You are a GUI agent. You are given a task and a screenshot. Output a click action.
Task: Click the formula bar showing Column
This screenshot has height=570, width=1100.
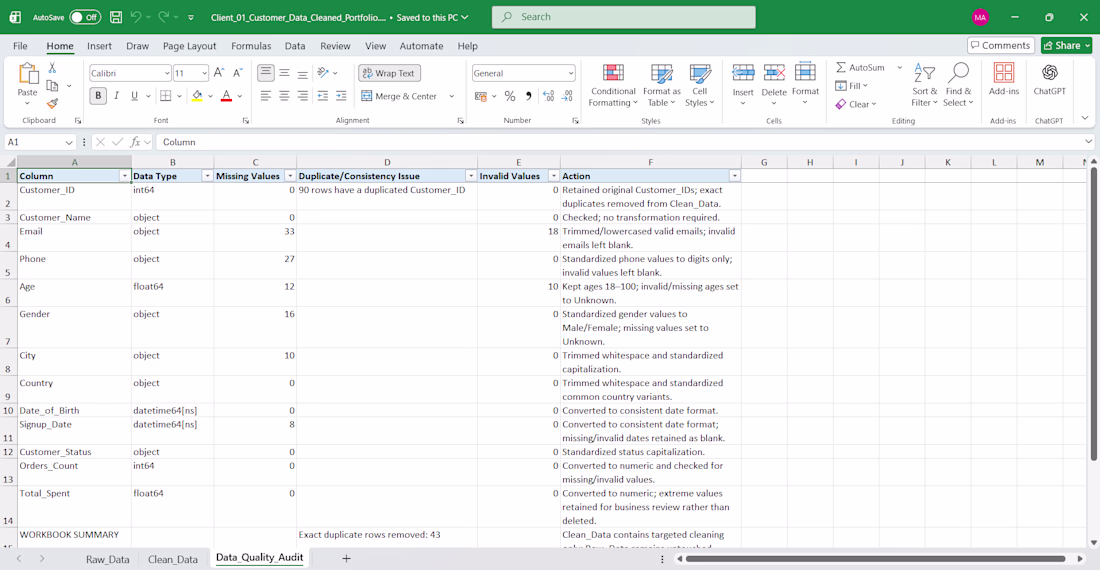point(623,142)
